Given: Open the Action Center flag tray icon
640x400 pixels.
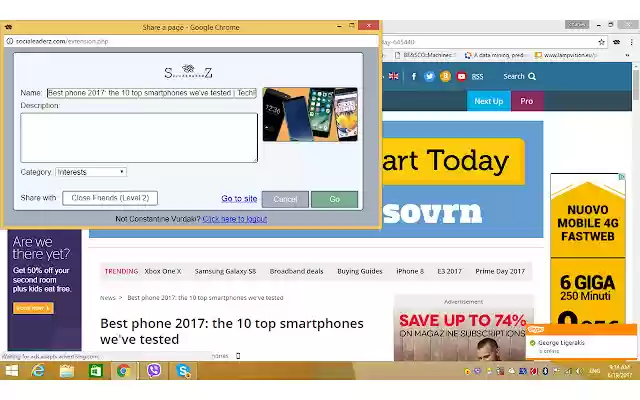Looking at the screenshot, I should pyautogui.click(x=556, y=371).
